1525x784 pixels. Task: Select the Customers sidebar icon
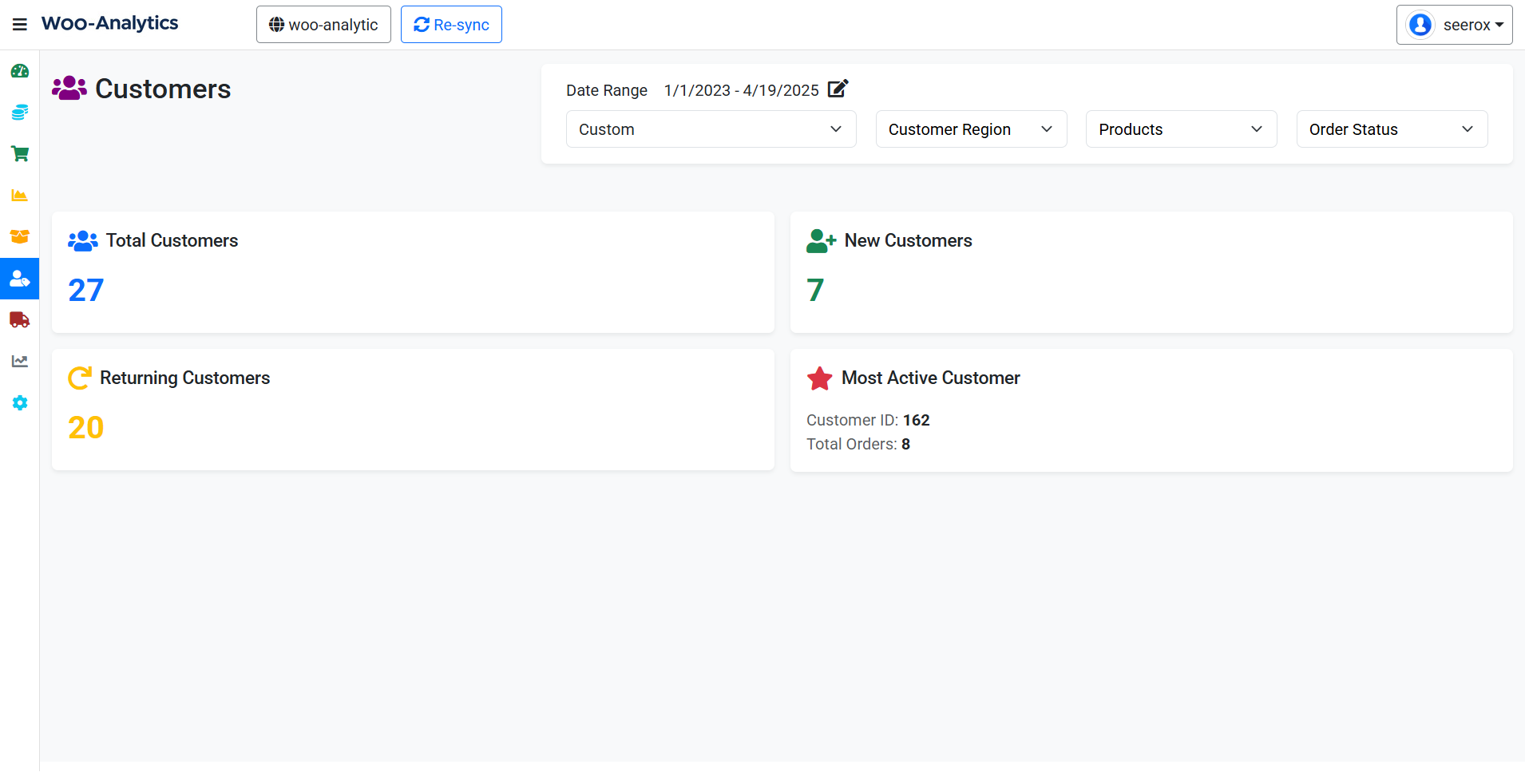click(x=19, y=279)
